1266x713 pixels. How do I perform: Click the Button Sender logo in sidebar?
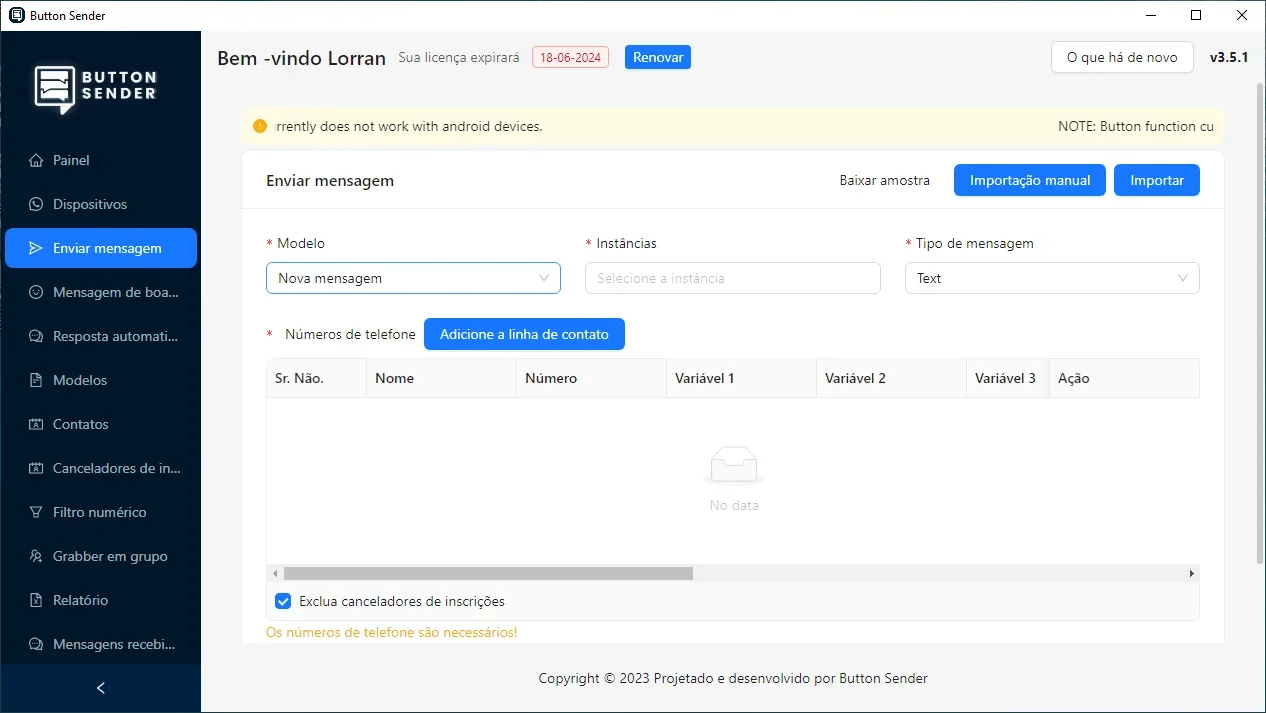[x=96, y=88]
